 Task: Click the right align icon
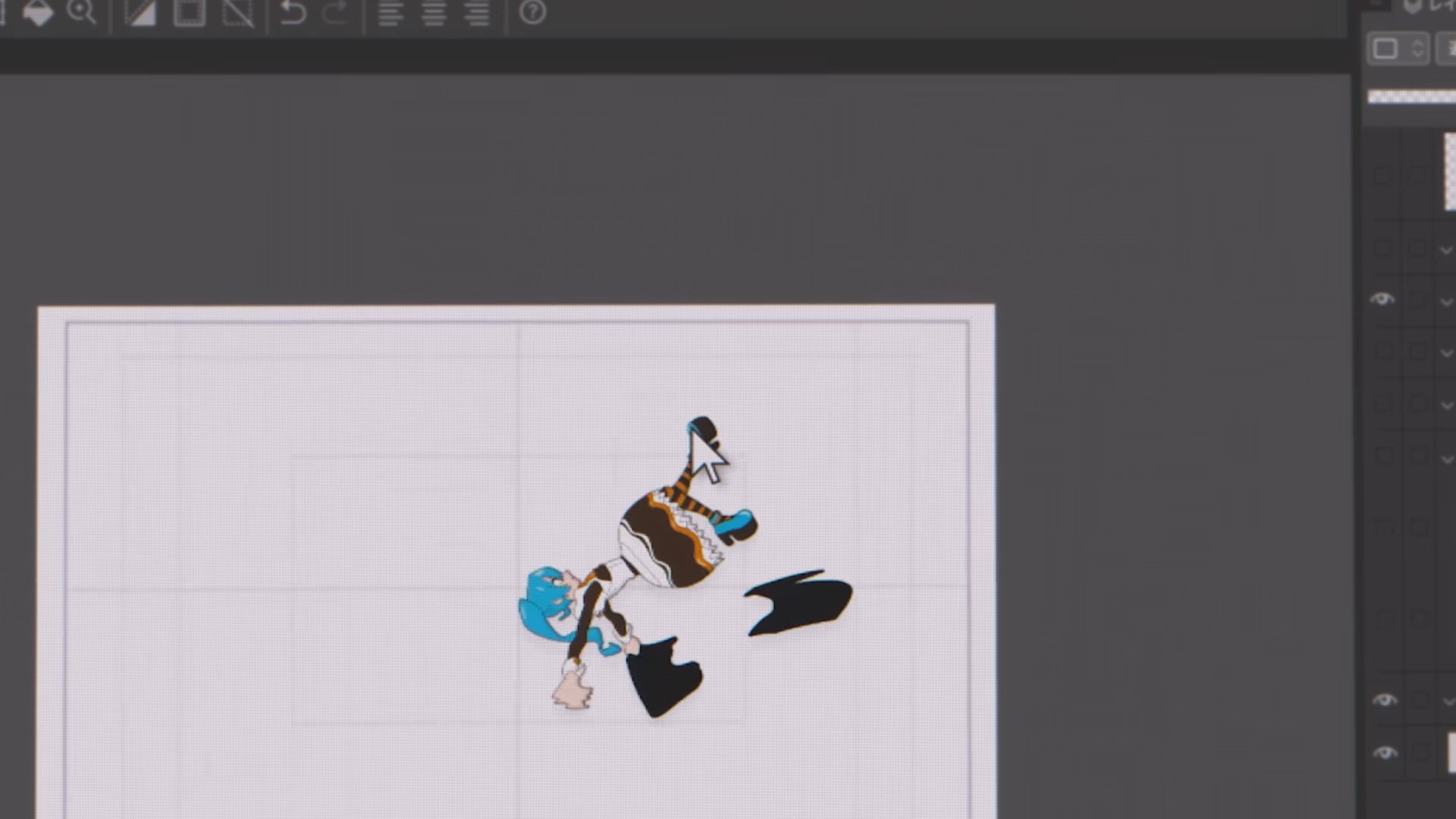pos(477,14)
